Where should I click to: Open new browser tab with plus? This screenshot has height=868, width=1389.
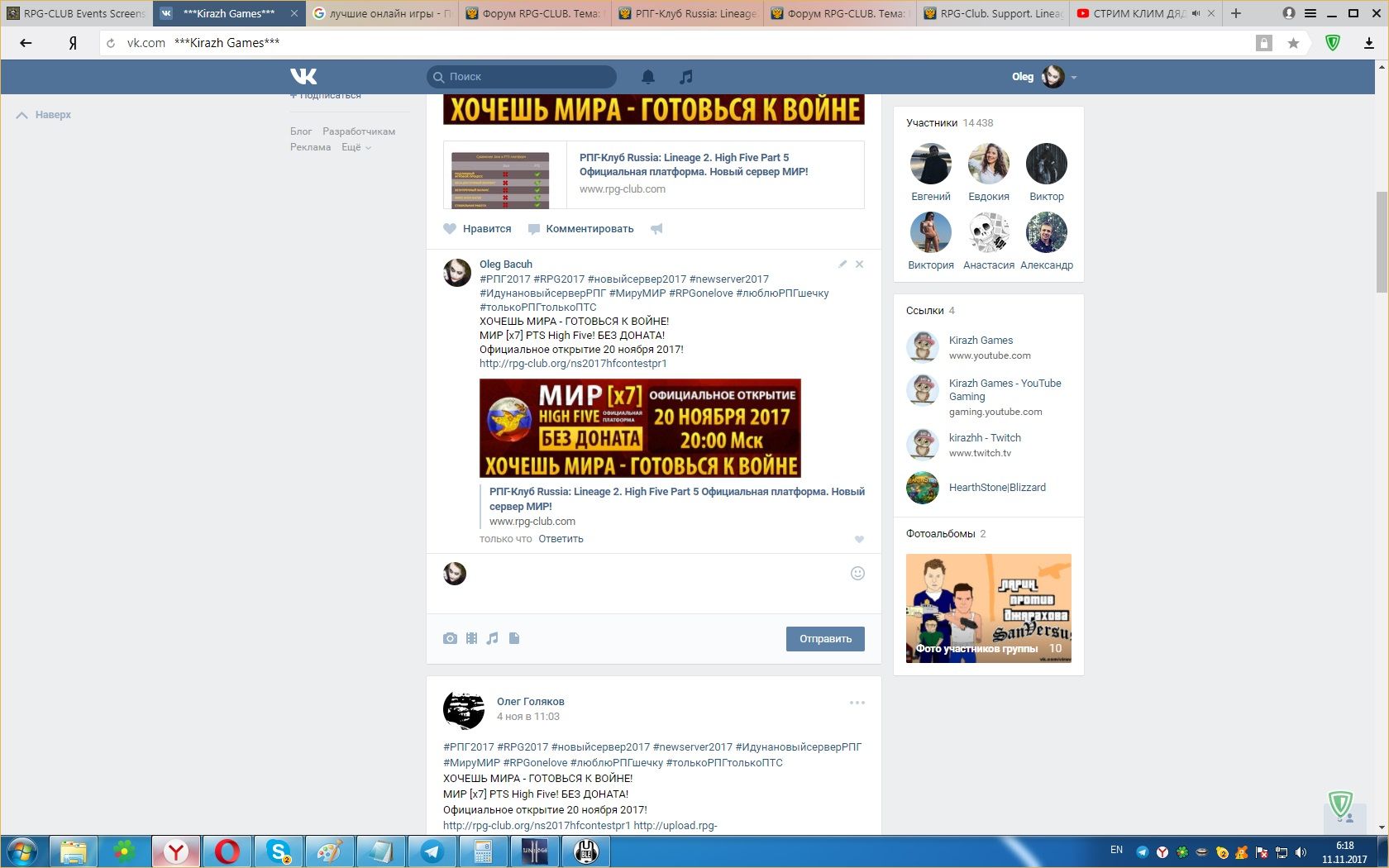pyautogui.click(x=1236, y=13)
